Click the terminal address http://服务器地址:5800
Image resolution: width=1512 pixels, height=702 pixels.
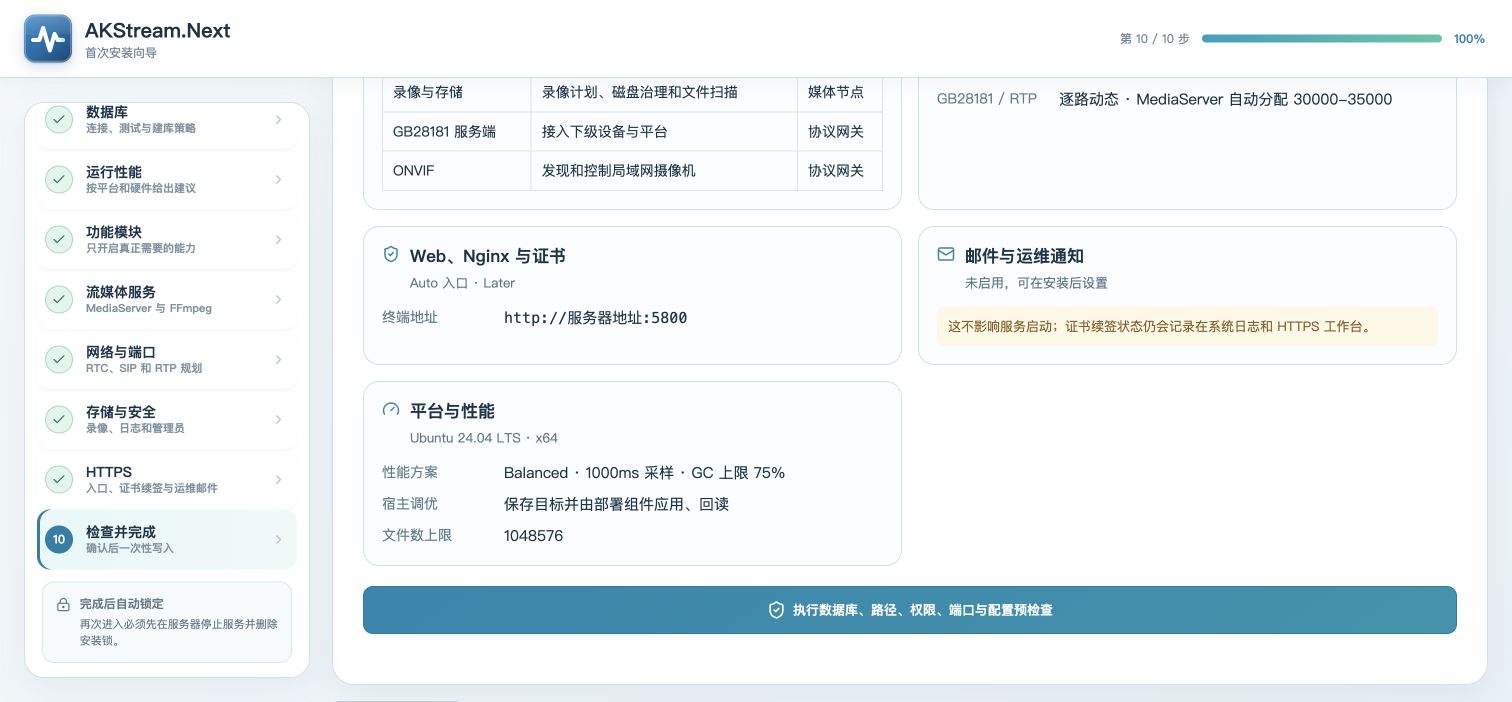595,318
